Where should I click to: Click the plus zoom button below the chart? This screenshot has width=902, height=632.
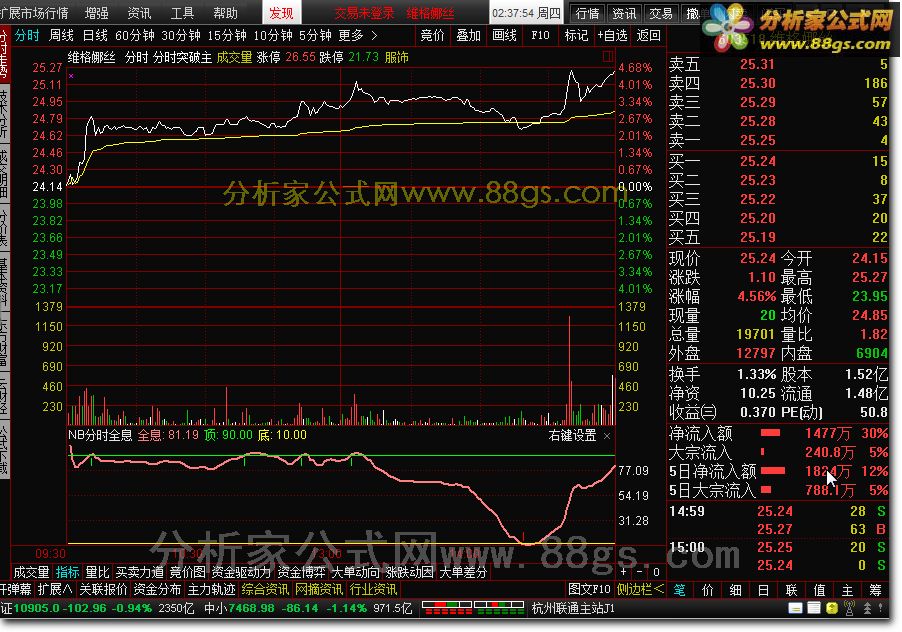pyautogui.click(x=624, y=572)
